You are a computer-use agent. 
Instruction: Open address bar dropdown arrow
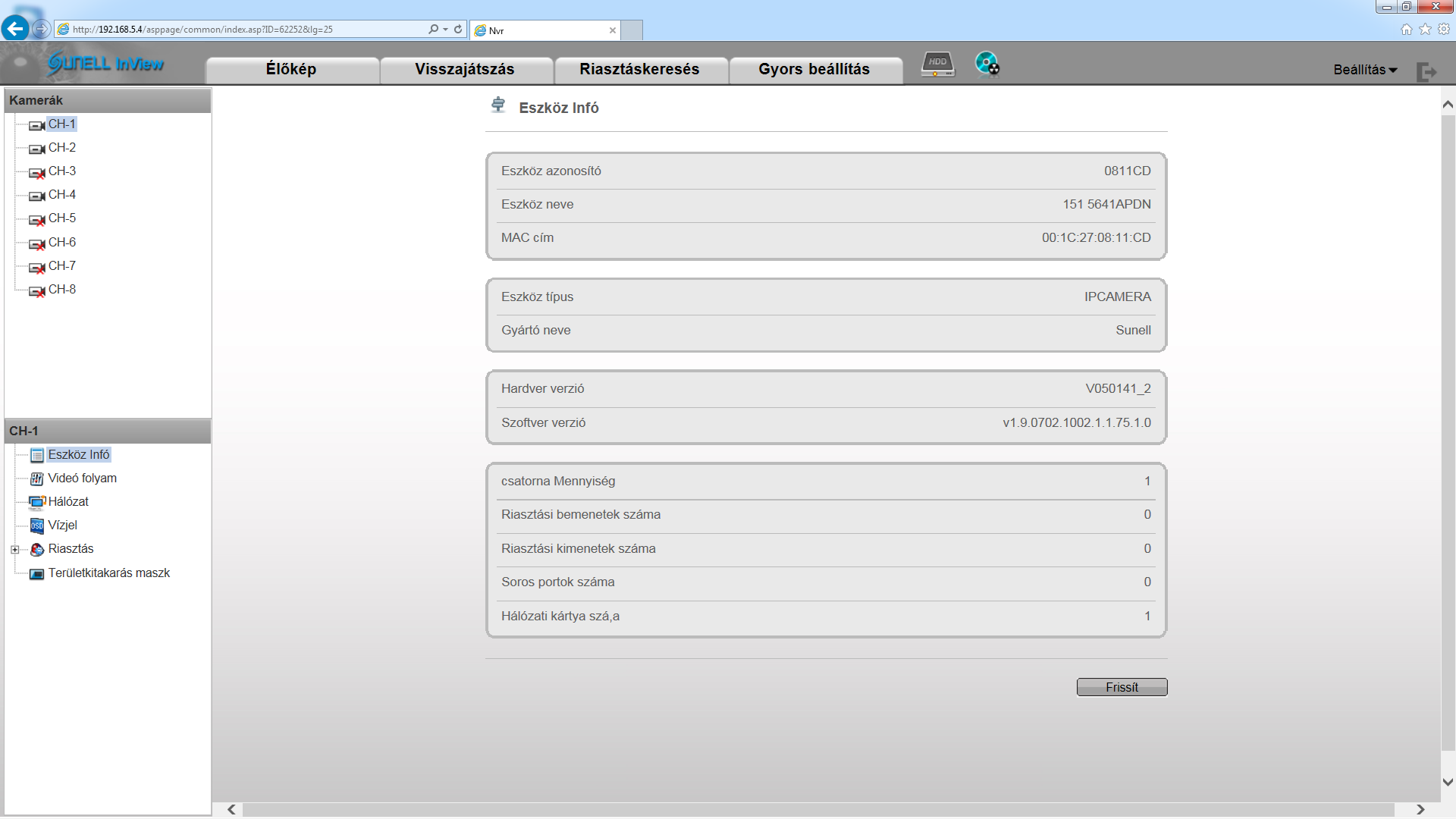click(445, 29)
